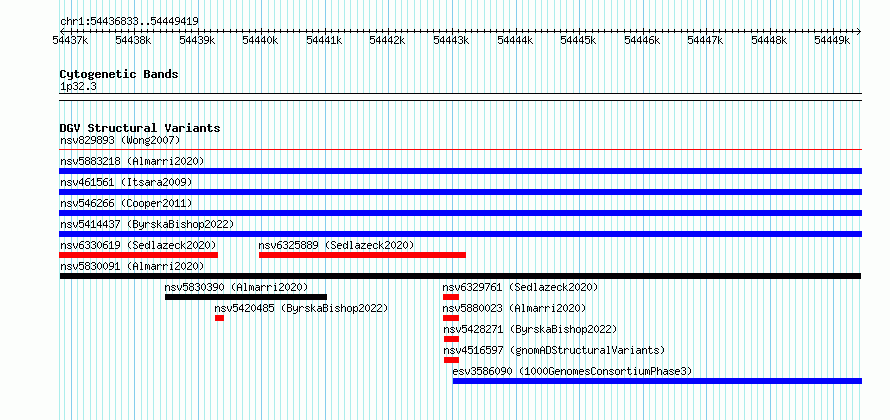Click the 54447k ruler tick label

point(706,40)
